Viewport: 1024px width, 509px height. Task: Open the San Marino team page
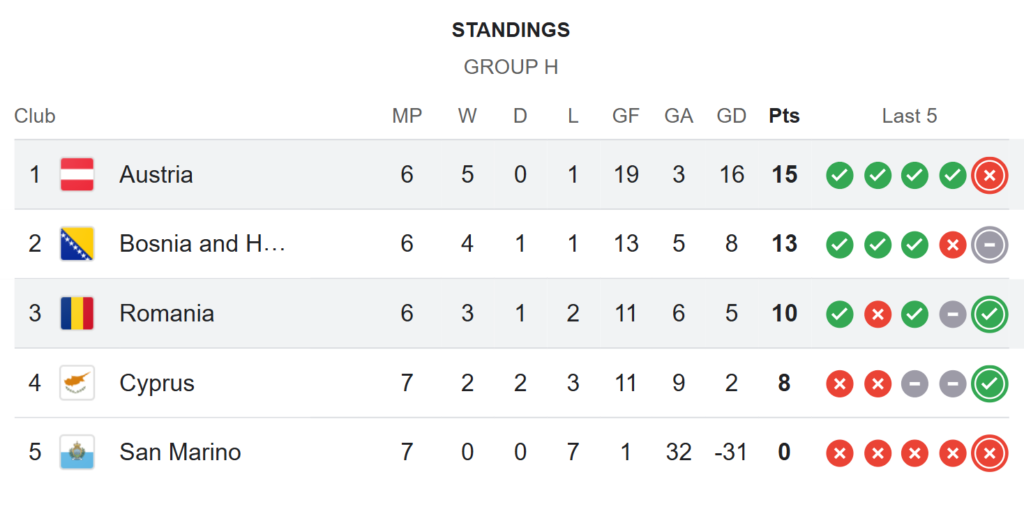tap(180, 452)
